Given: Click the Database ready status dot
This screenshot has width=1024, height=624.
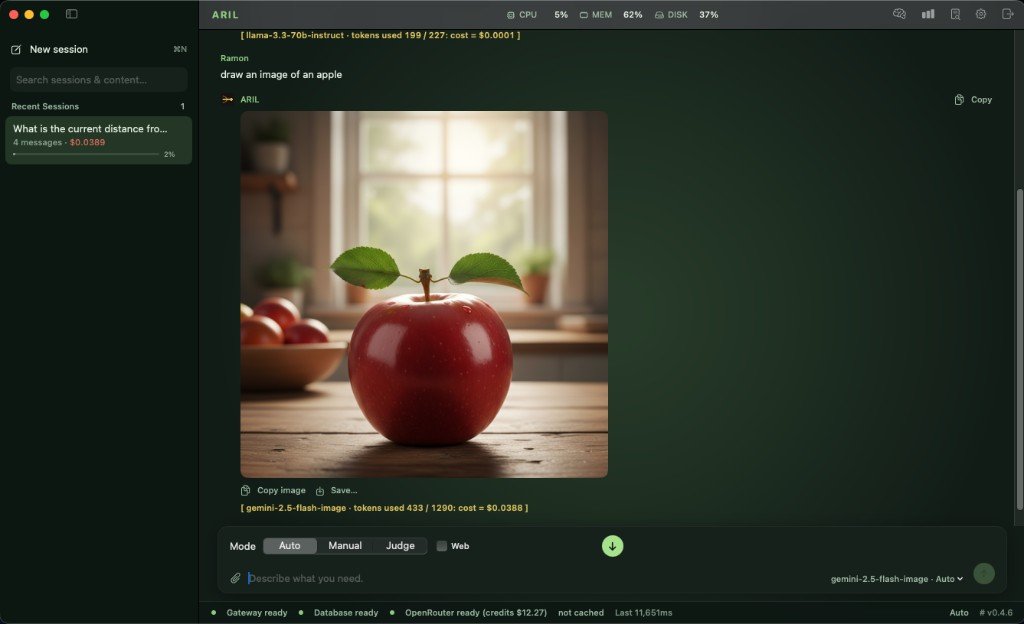Looking at the screenshot, I should [x=300, y=612].
